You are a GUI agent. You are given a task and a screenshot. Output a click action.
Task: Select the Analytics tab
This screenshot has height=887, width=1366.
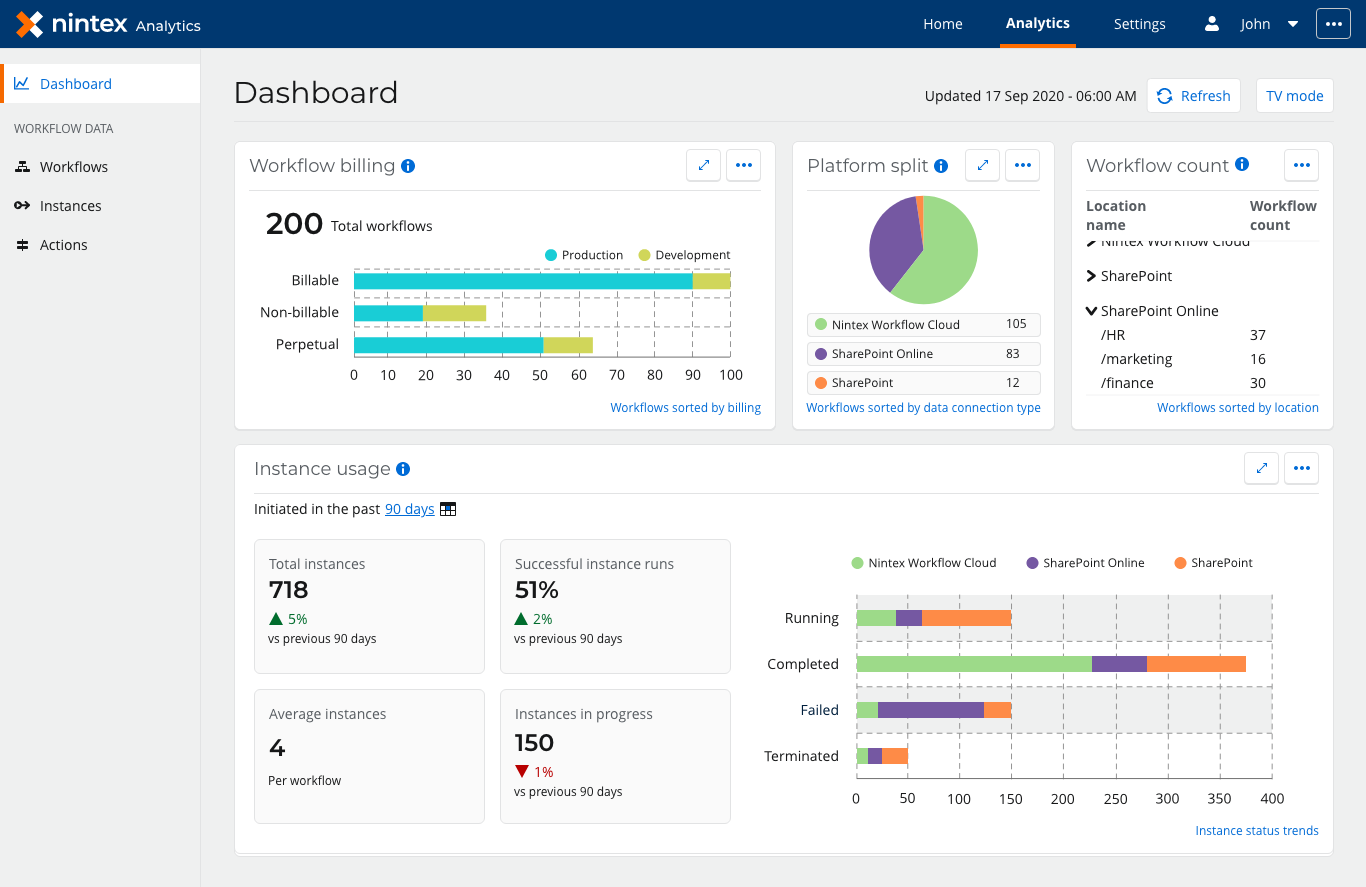pyautogui.click(x=1038, y=24)
